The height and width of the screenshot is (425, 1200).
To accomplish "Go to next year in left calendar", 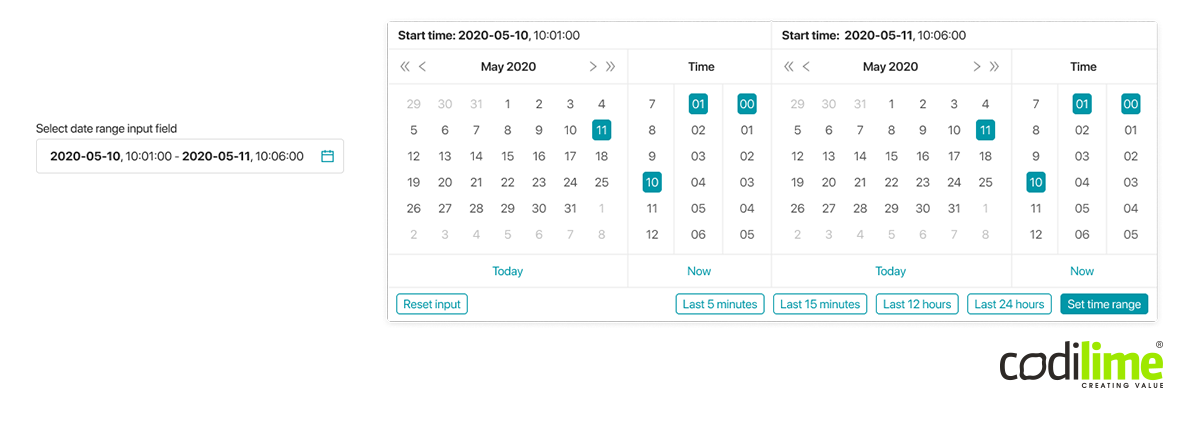I will [611, 67].
